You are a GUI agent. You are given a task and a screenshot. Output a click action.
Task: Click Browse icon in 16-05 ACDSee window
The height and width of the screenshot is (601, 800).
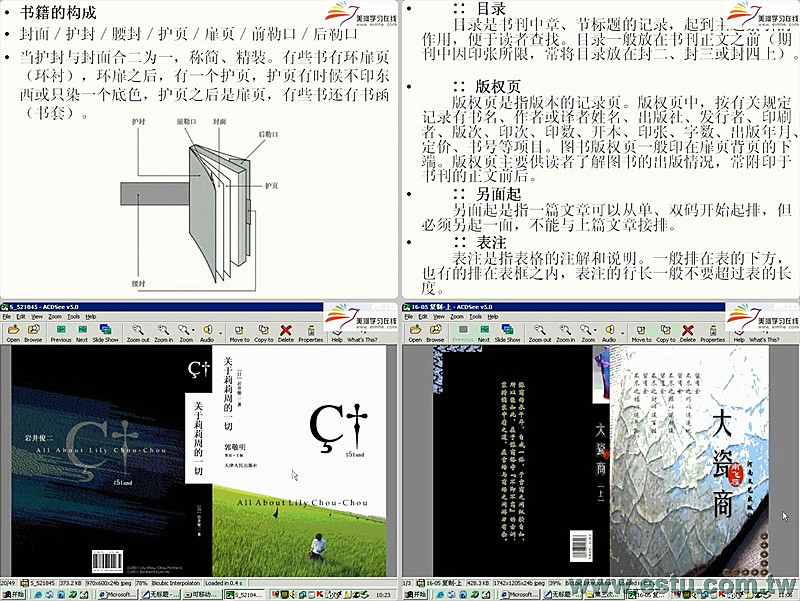[435, 333]
